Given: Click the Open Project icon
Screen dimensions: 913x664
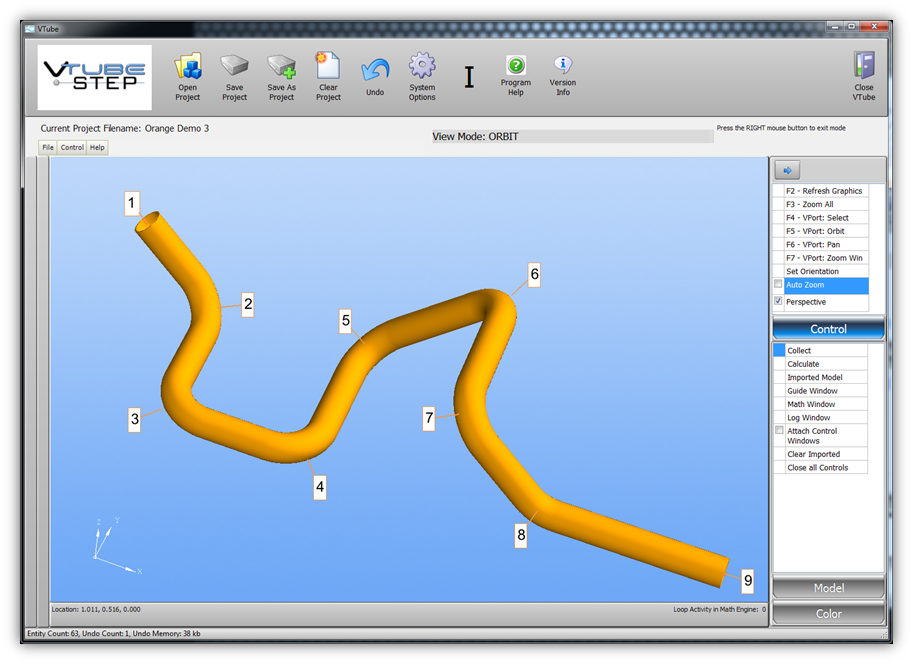Looking at the screenshot, I should coord(188,68).
